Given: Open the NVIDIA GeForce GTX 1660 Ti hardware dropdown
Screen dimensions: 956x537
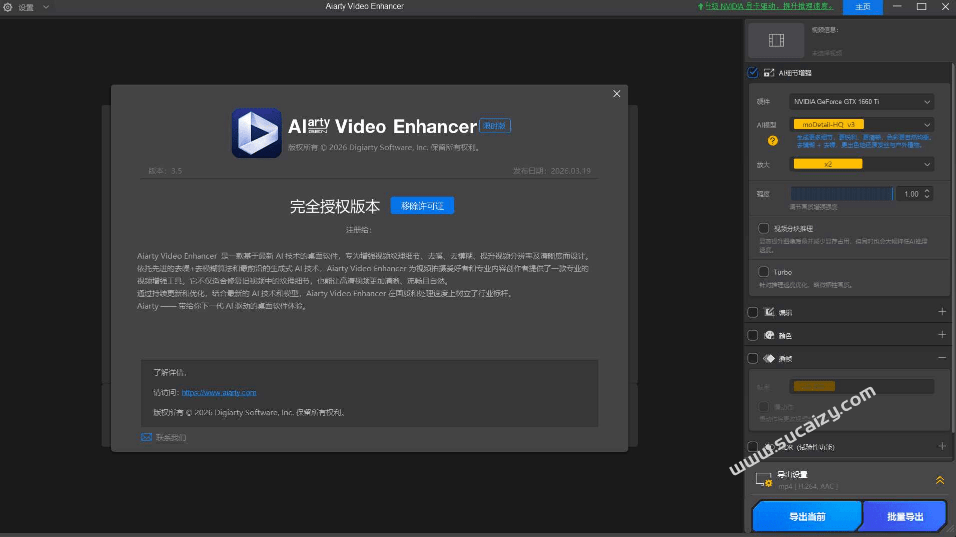Looking at the screenshot, I should (861, 102).
